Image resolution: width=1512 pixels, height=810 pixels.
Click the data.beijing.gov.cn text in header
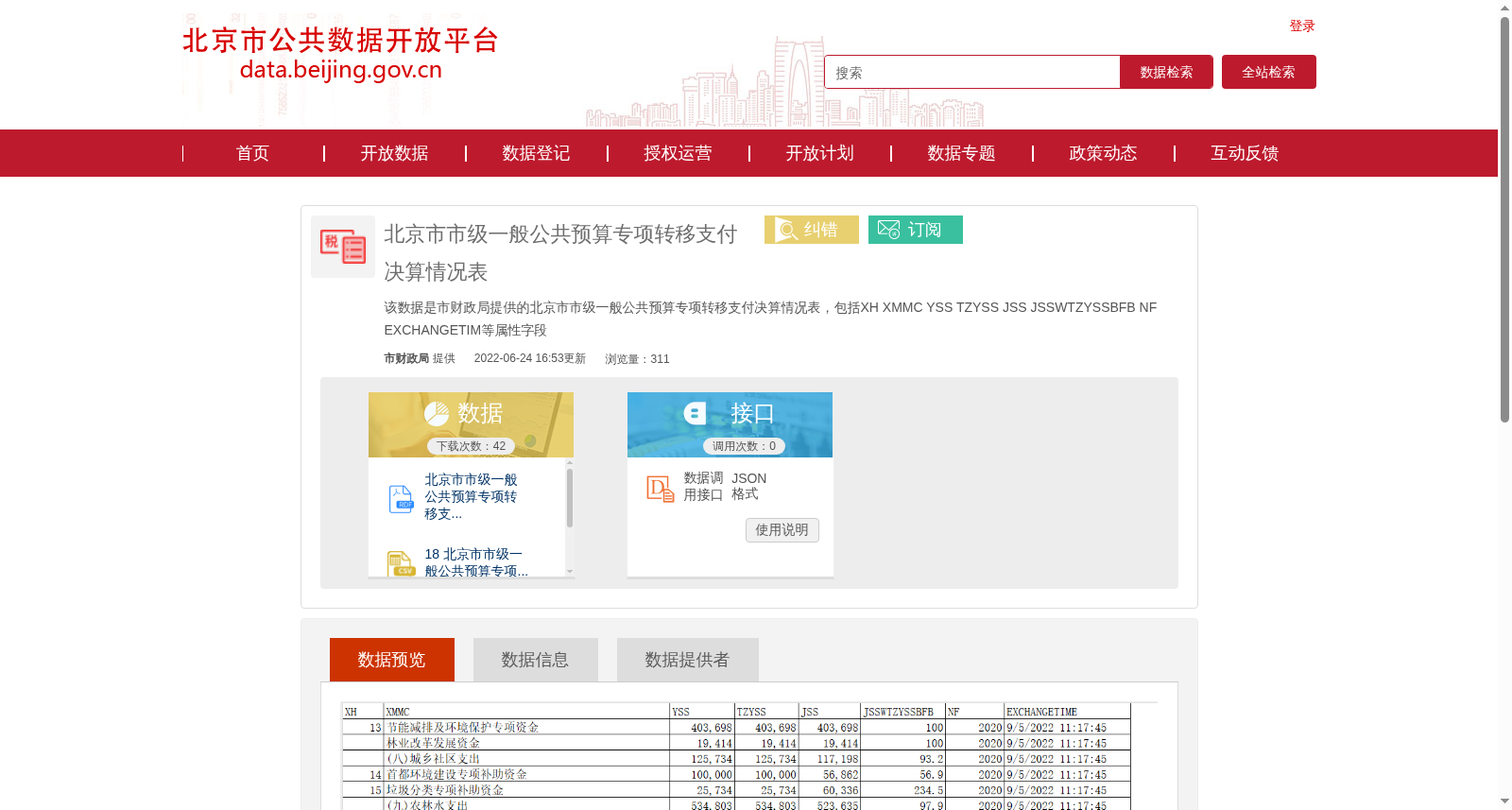point(341,69)
